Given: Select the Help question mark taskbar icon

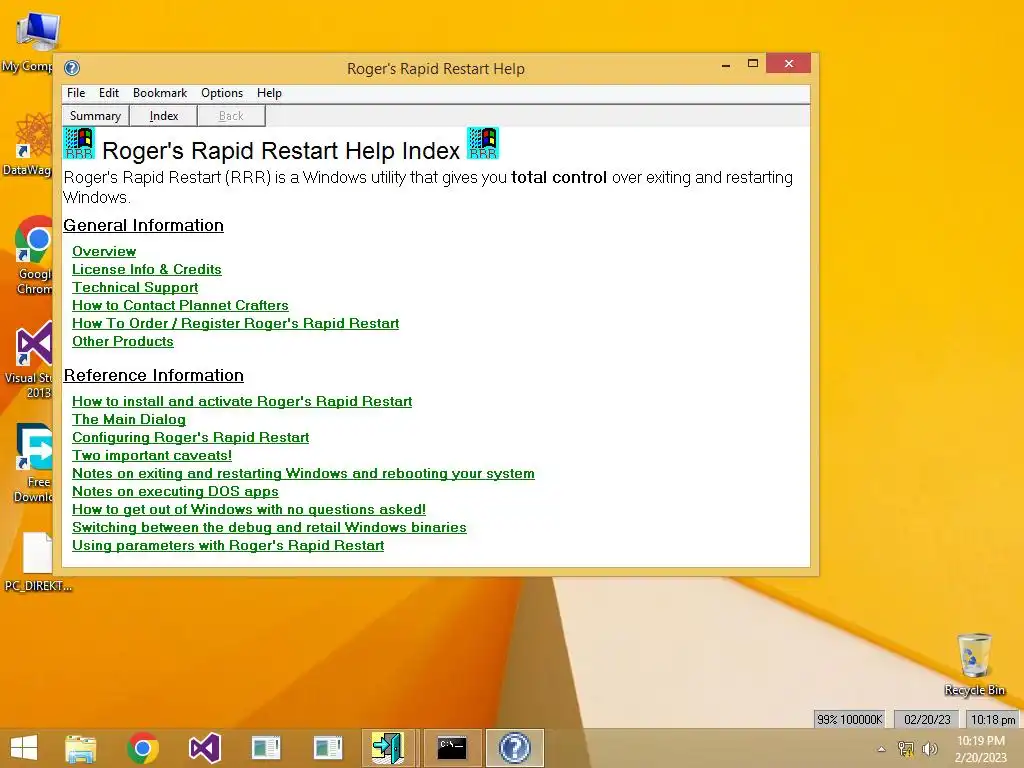Looking at the screenshot, I should pyautogui.click(x=515, y=748).
